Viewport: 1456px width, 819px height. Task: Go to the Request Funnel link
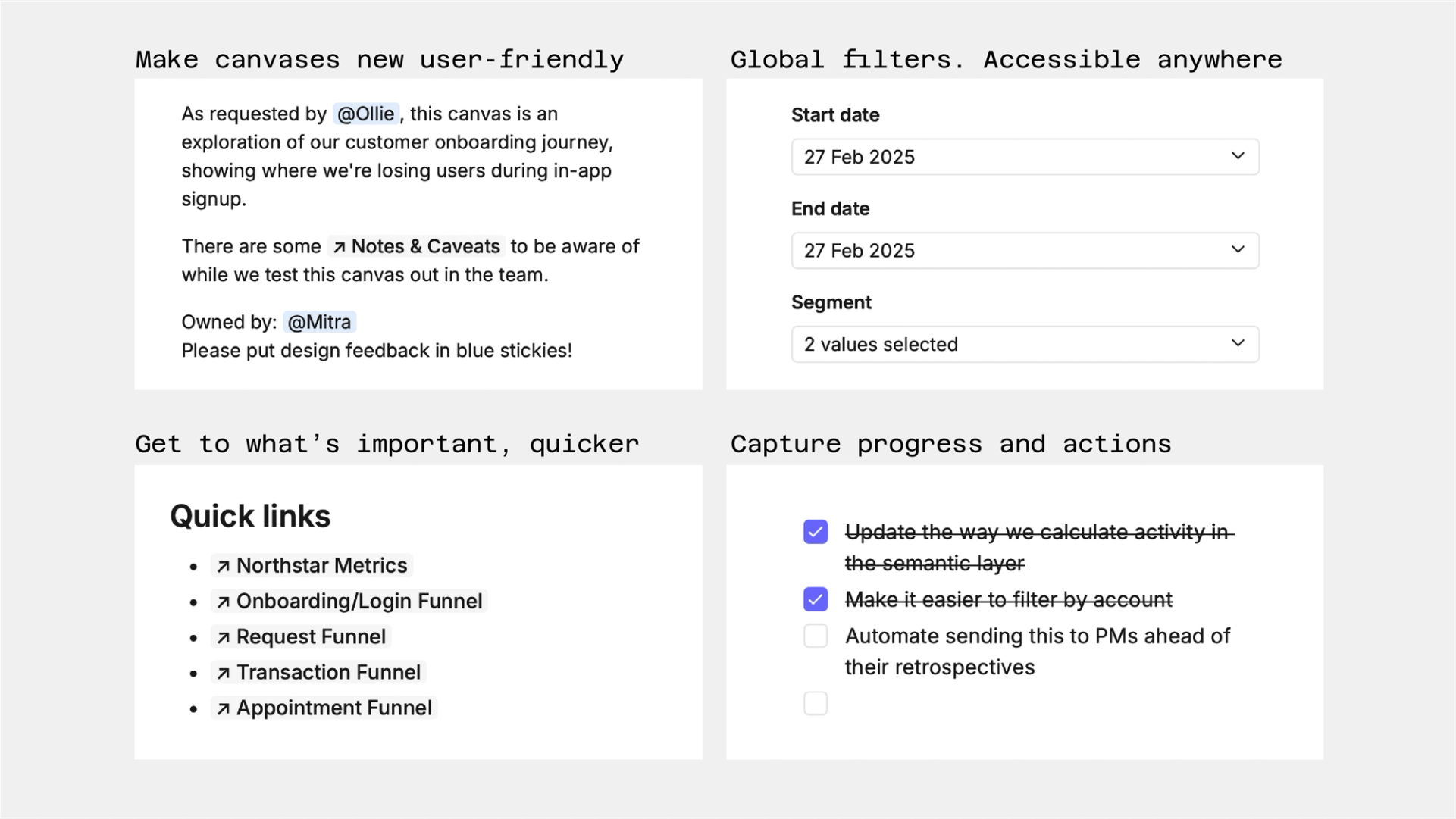point(311,637)
